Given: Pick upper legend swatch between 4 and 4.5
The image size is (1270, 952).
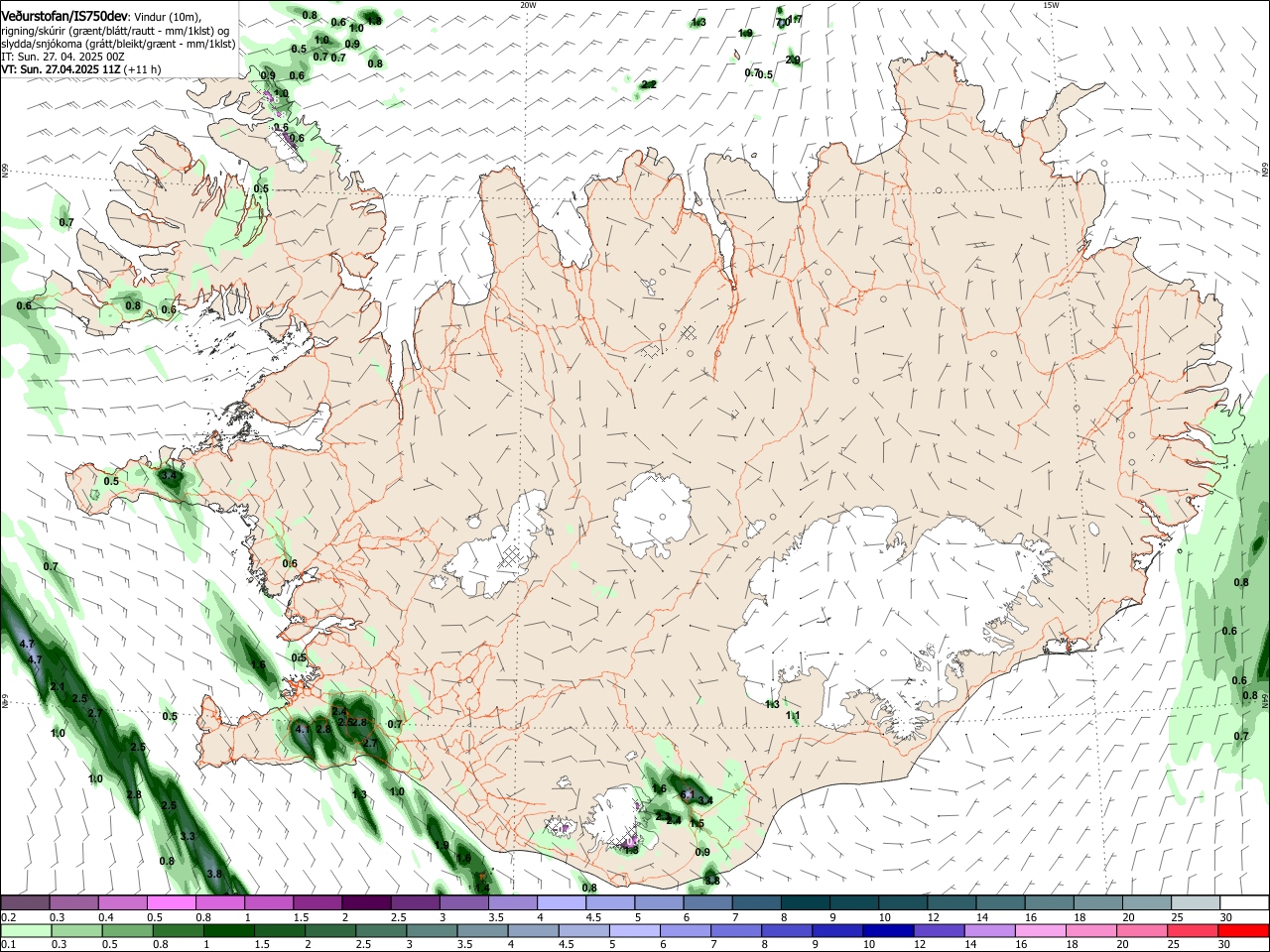Looking at the screenshot, I should point(562,902).
